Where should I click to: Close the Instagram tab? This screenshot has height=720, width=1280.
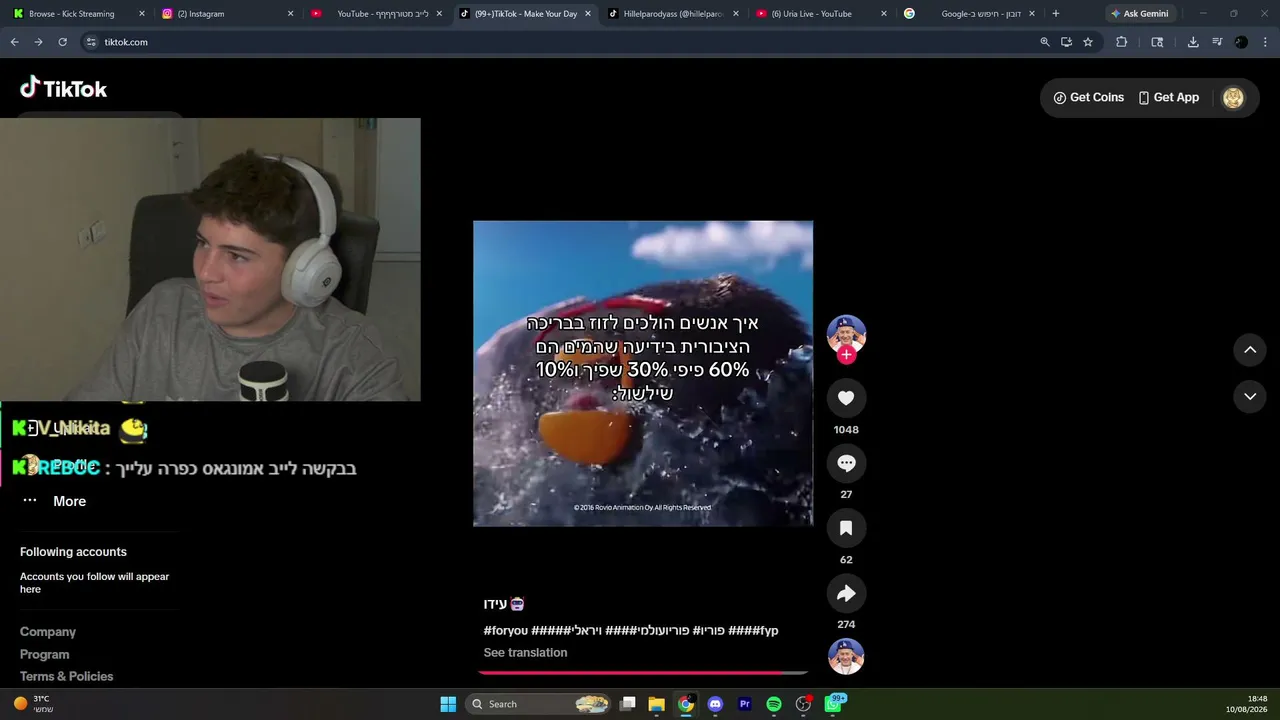click(x=290, y=14)
